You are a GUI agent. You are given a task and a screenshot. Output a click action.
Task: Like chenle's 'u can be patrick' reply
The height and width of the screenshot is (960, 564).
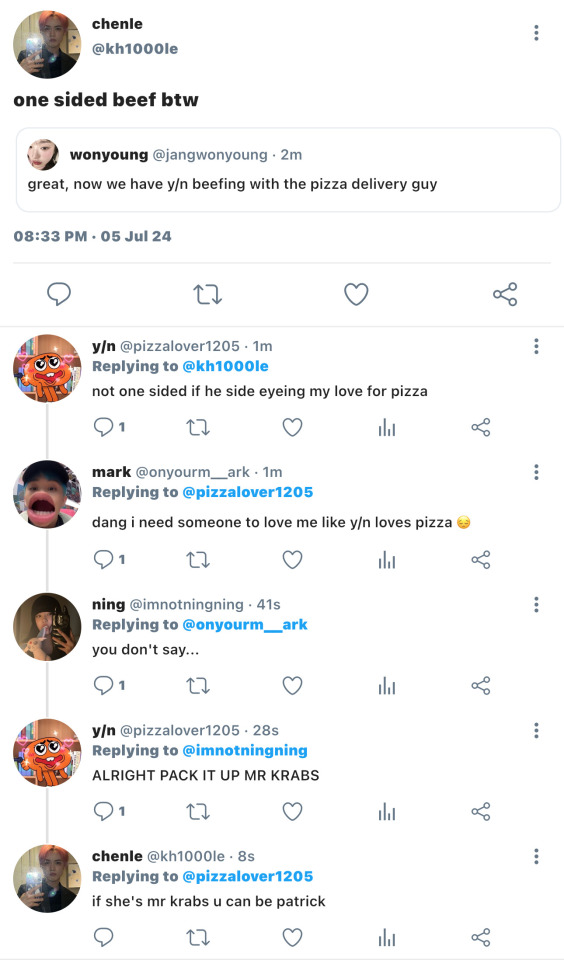pyautogui.click(x=292, y=937)
